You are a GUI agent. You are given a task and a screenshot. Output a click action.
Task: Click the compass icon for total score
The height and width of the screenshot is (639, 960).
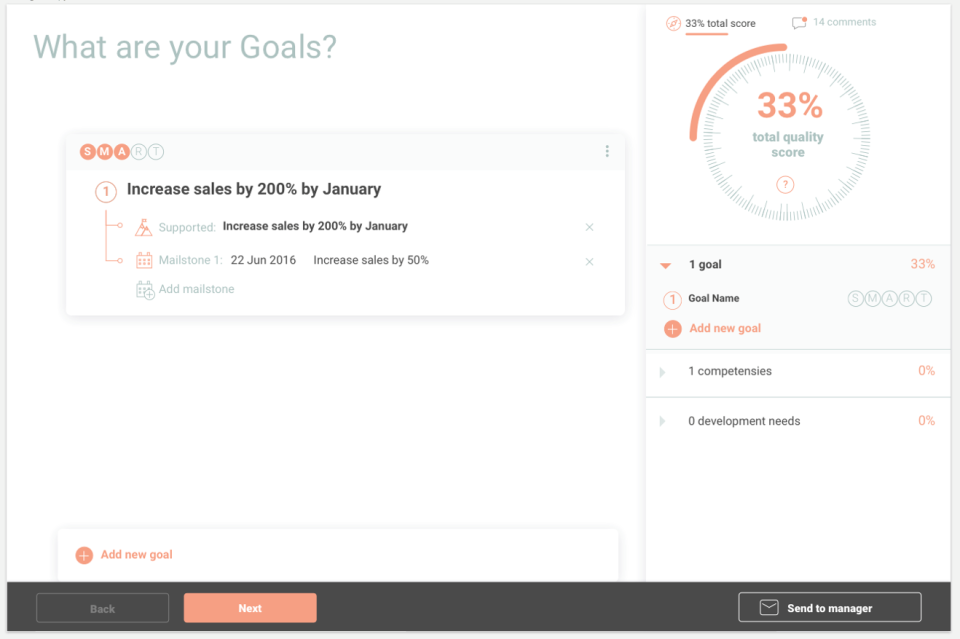click(673, 23)
